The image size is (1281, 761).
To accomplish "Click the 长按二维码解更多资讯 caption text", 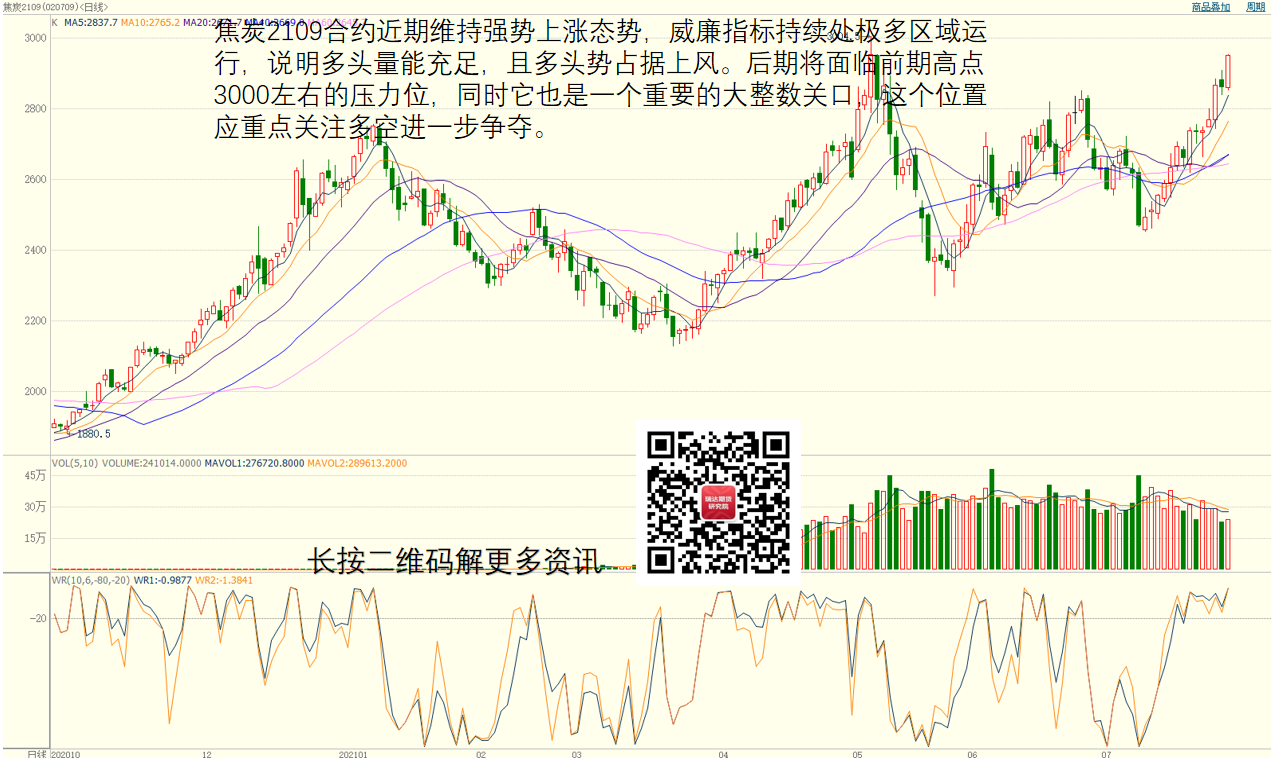I will click(455, 562).
